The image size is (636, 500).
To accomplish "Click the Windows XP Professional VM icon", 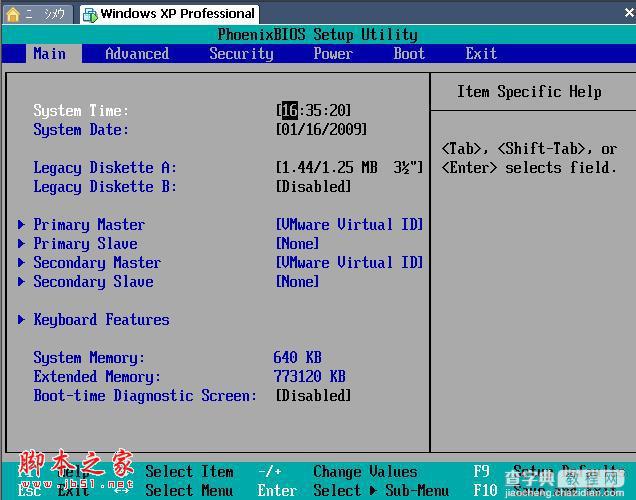I will coord(90,15).
